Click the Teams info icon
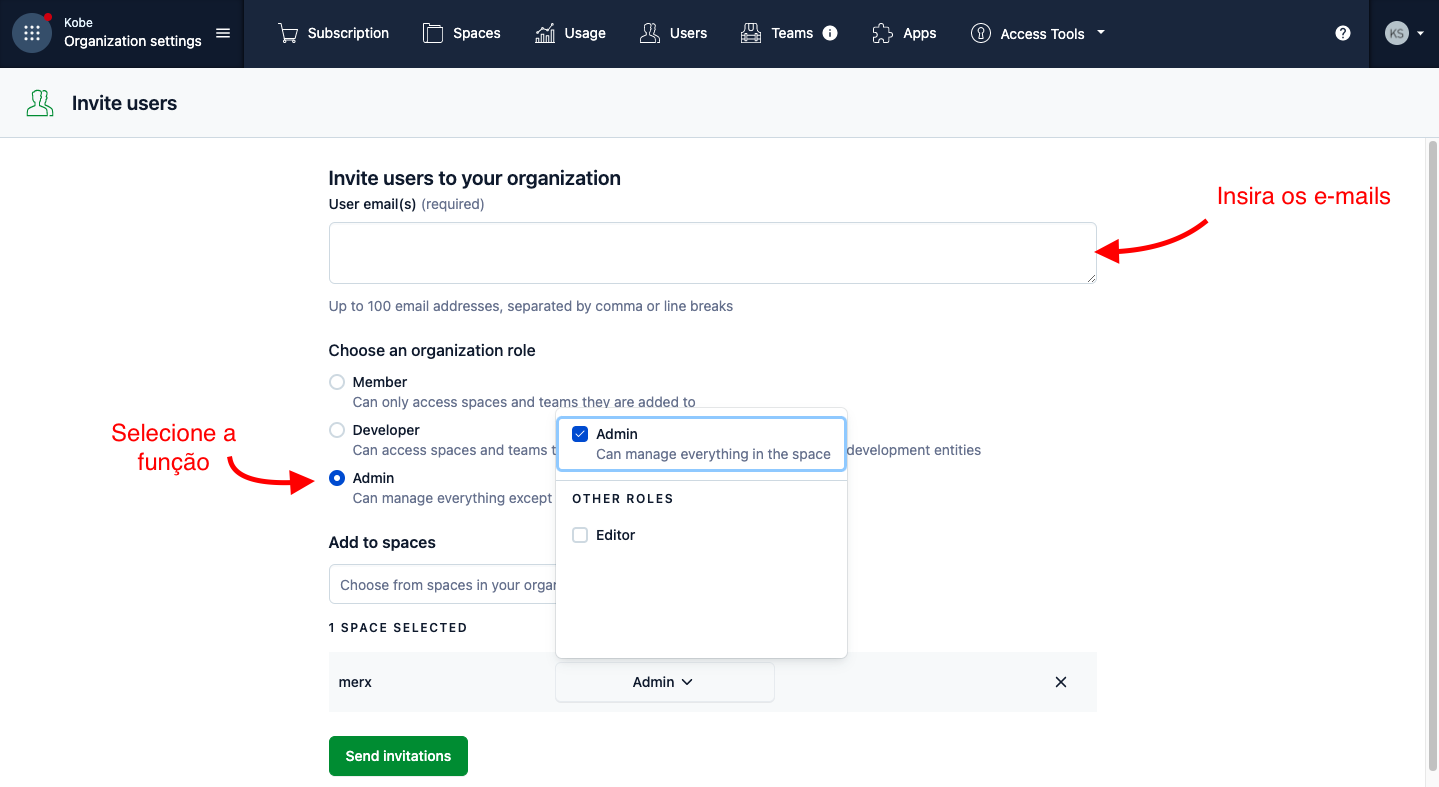Image resolution: width=1439 pixels, height=787 pixels. [x=829, y=33]
